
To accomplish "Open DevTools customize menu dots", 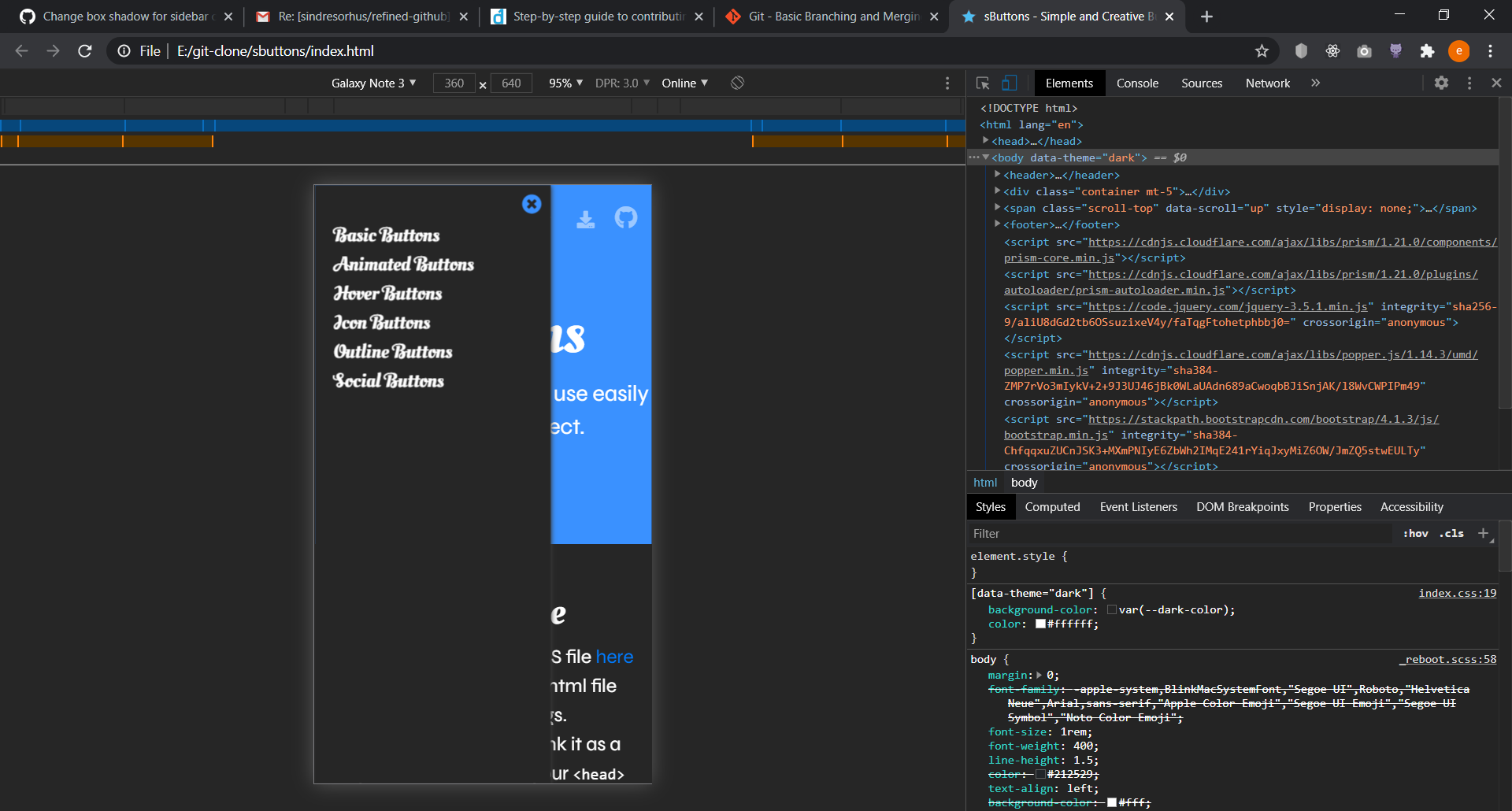I will click(1469, 83).
